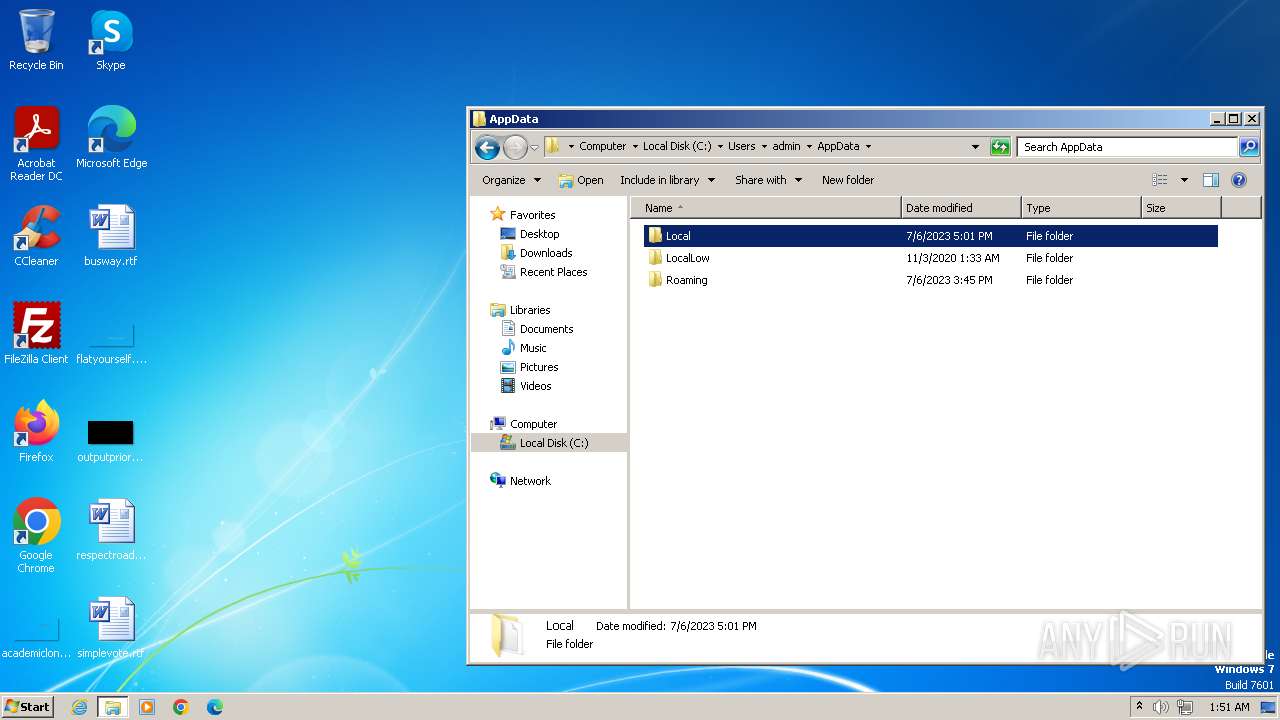Click the Search AppData field
This screenshot has width=1280, height=720.
pyautogui.click(x=1127, y=147)
